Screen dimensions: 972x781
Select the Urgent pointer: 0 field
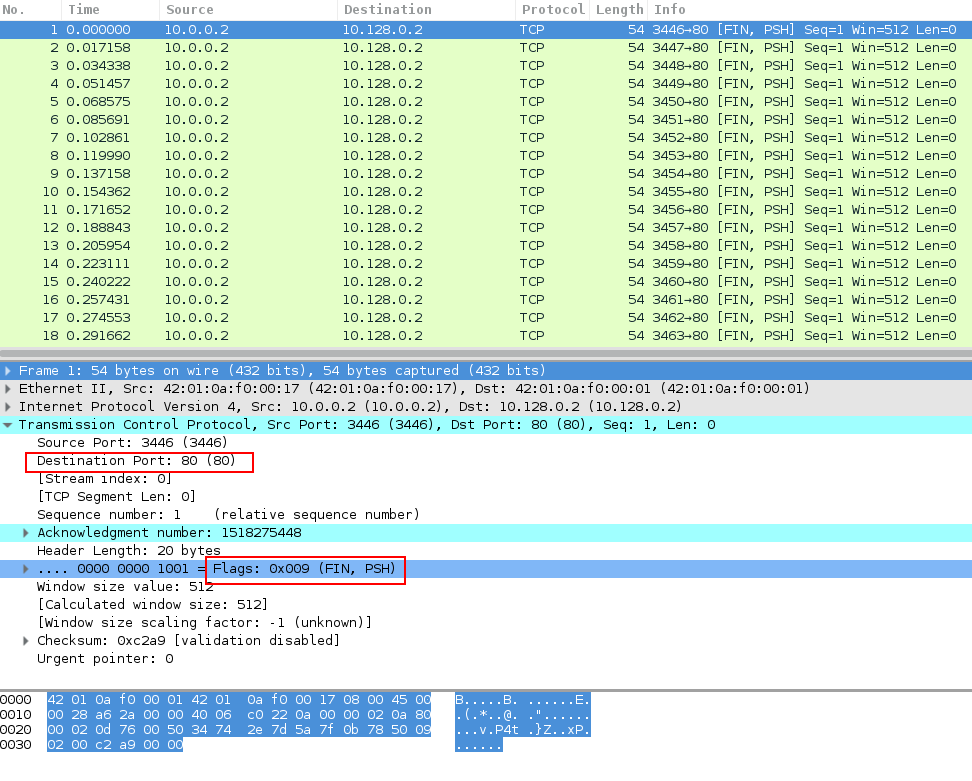click(x=486, y=658)
